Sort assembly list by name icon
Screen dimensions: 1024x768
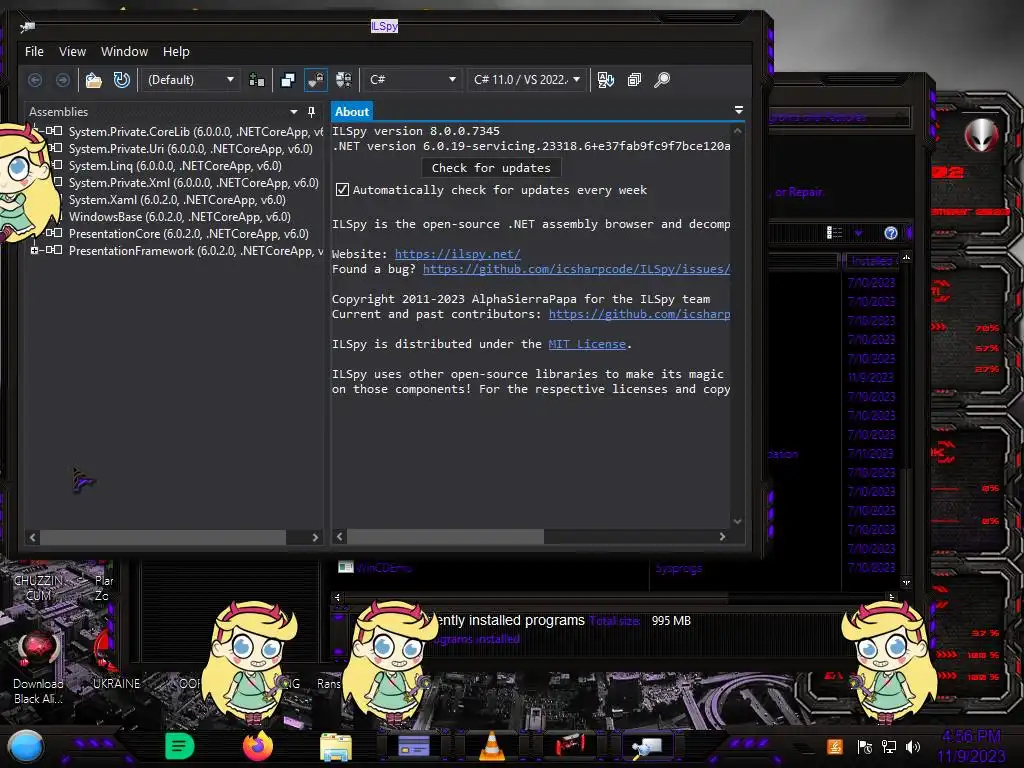[x=605, y=80]
